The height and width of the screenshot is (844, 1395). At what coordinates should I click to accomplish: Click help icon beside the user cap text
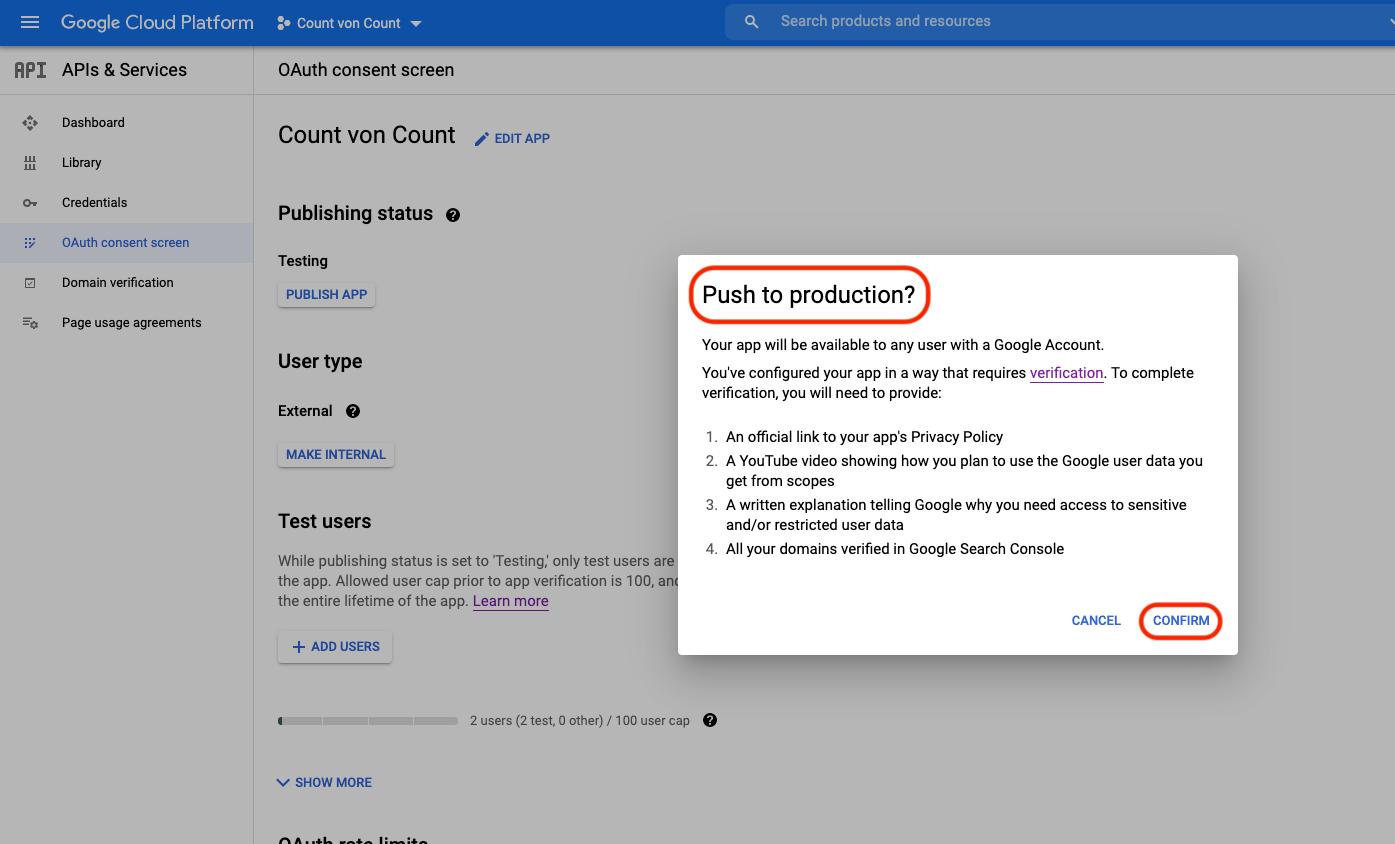tap(710, 720)
